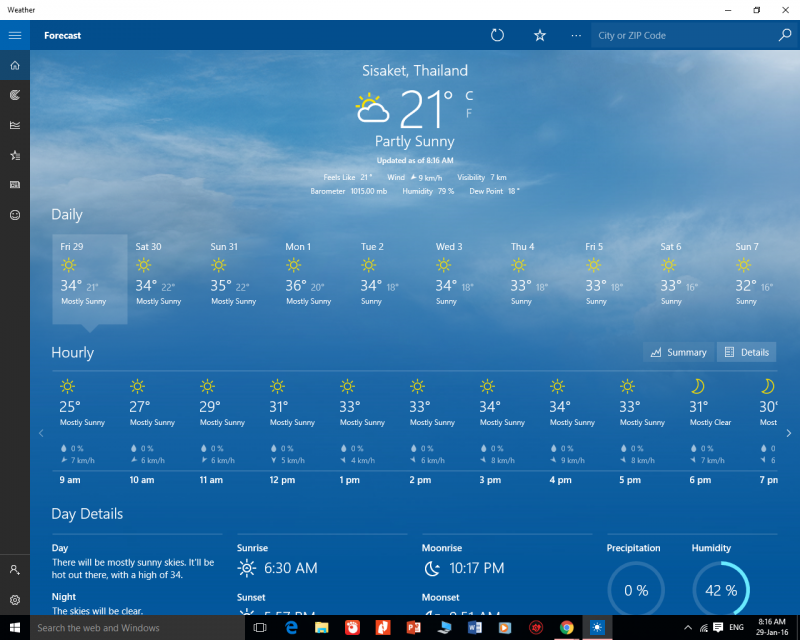Open the News icon in the sidebar
This screenshot has width=800, height=640.
15,185
